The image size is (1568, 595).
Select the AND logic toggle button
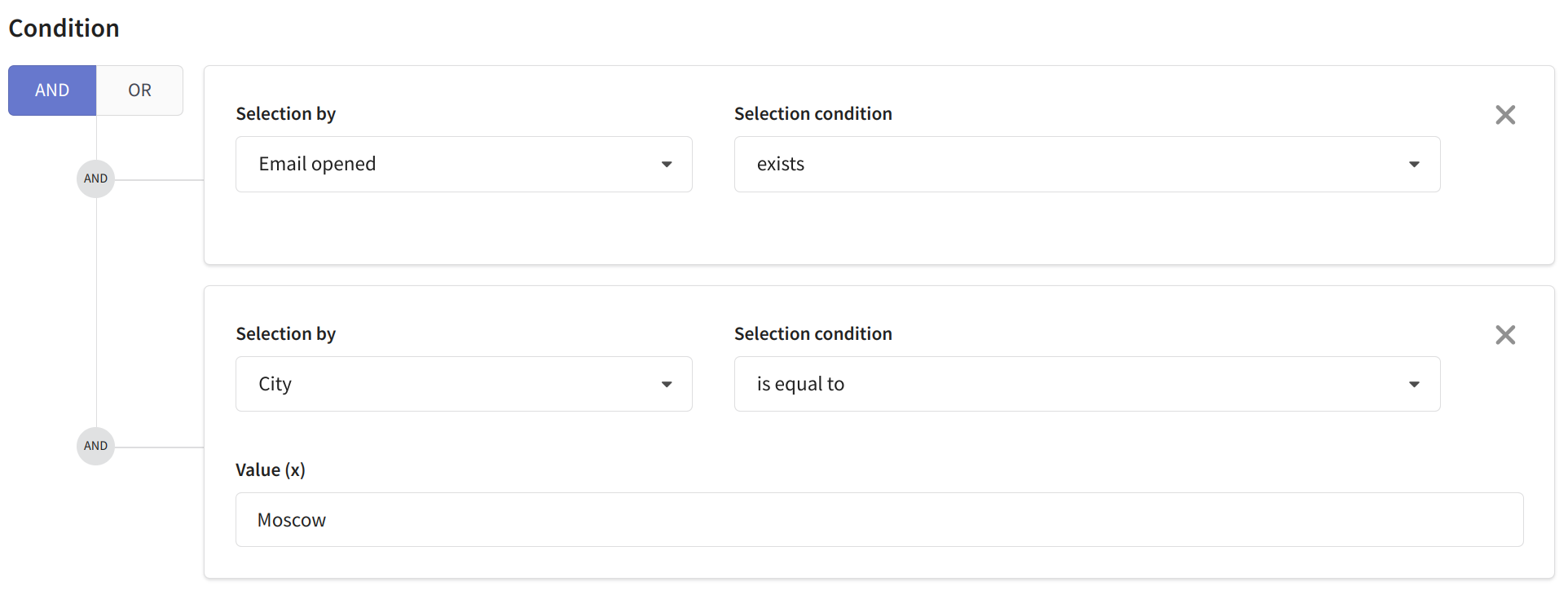click(52, 90)
